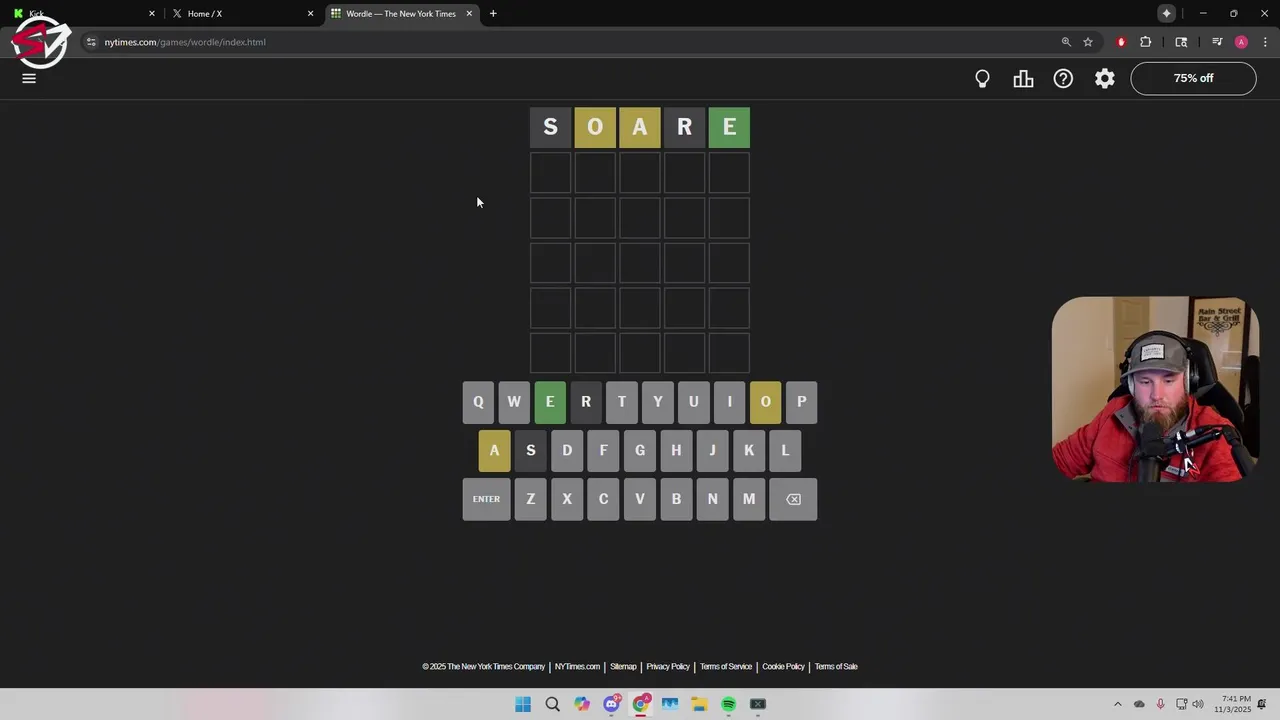Tap the W key on Wordle keyboard

(514, 402)
